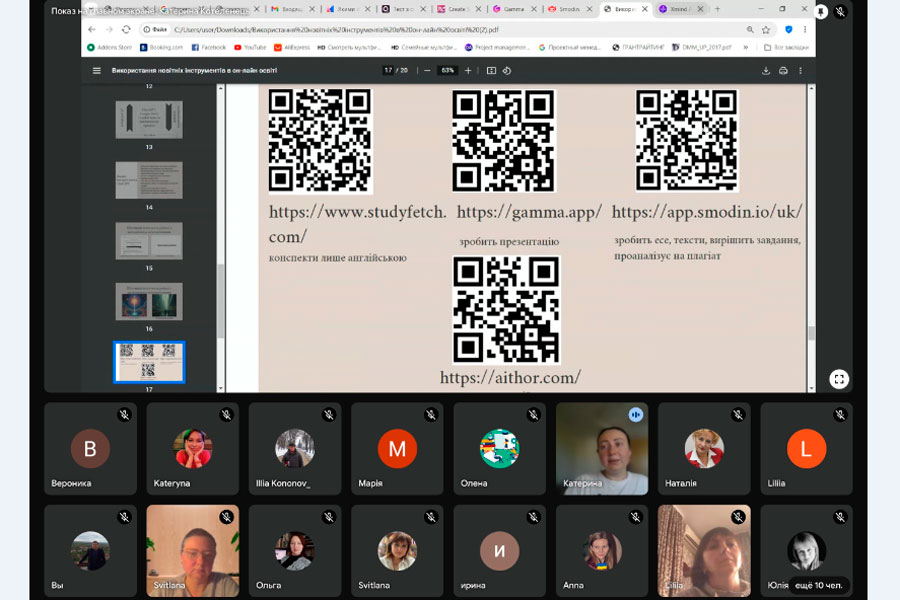Rotate the PDF counterclockwise
This screenshot has height=600, width=900.
[507, 71]
